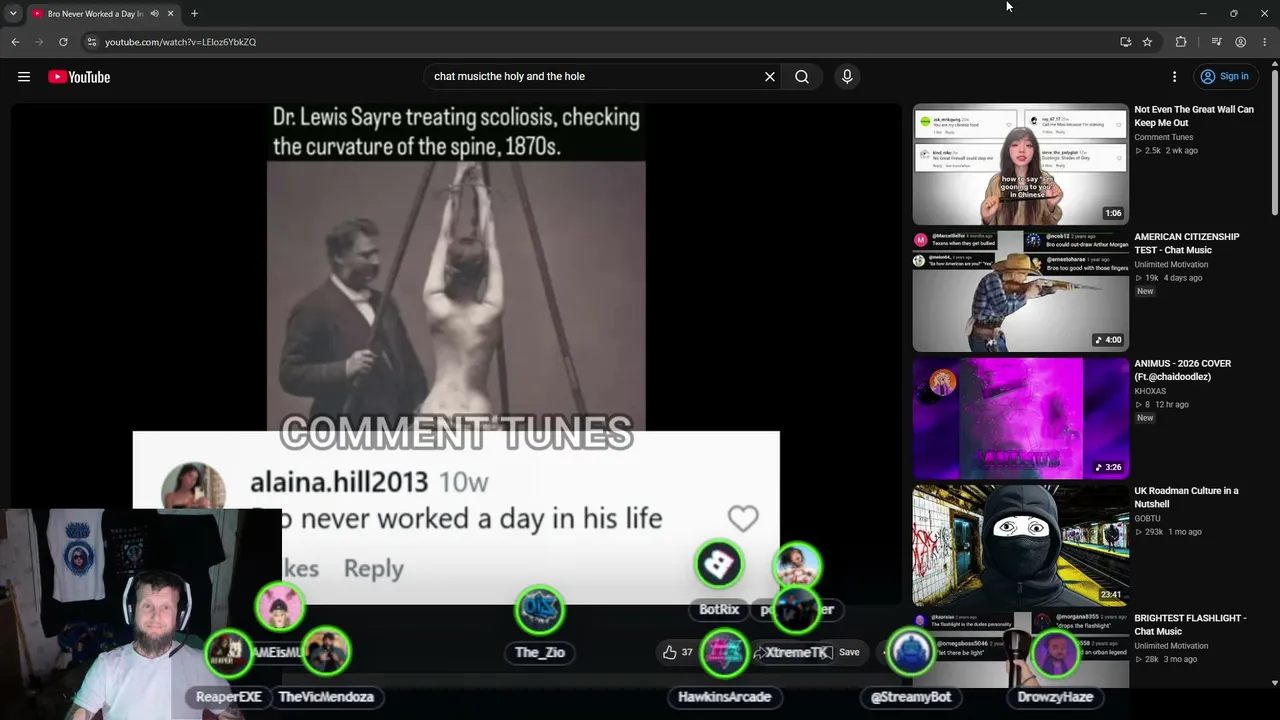Click TheVicMendoza avatar bubble
The height and width of the screenshot is (720, 1280).
pos(326,652)
